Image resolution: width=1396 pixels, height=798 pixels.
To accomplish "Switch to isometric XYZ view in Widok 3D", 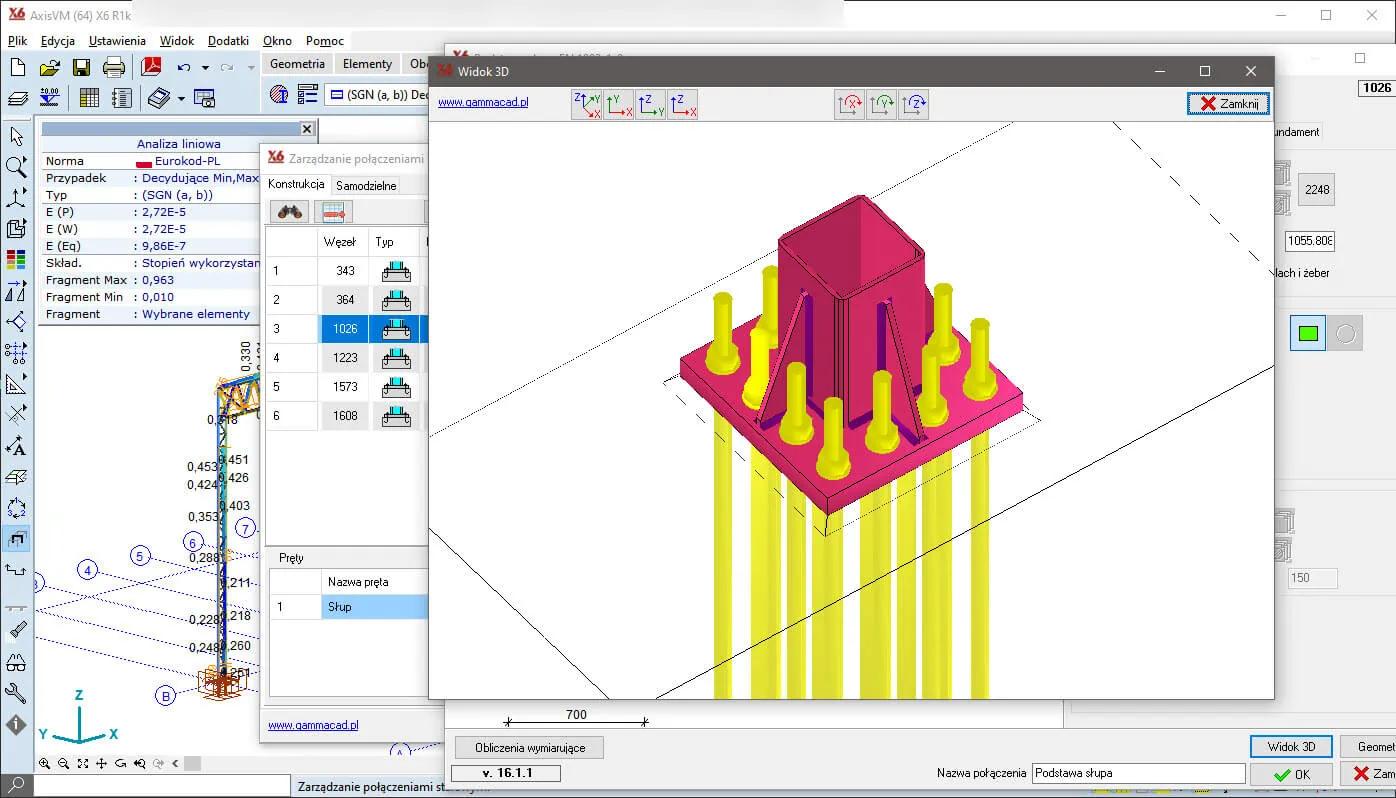I will [x=586, y=104].
